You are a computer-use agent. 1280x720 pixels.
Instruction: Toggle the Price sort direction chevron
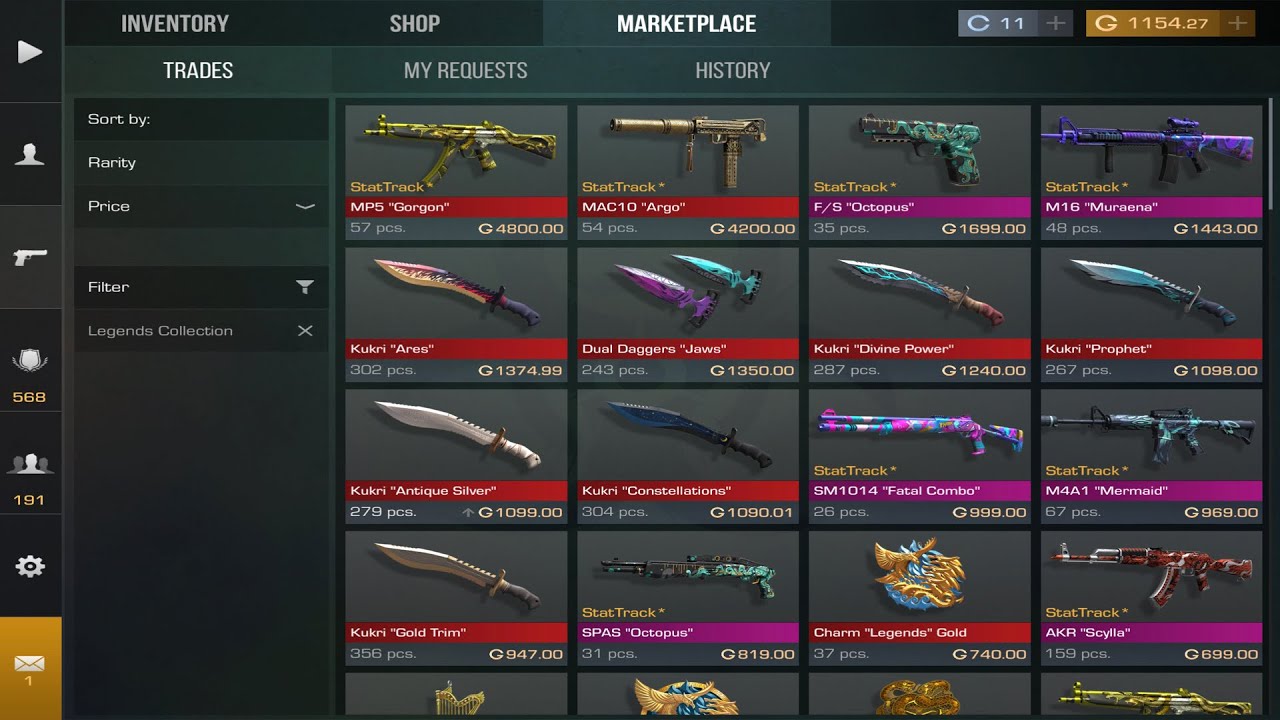305,206
